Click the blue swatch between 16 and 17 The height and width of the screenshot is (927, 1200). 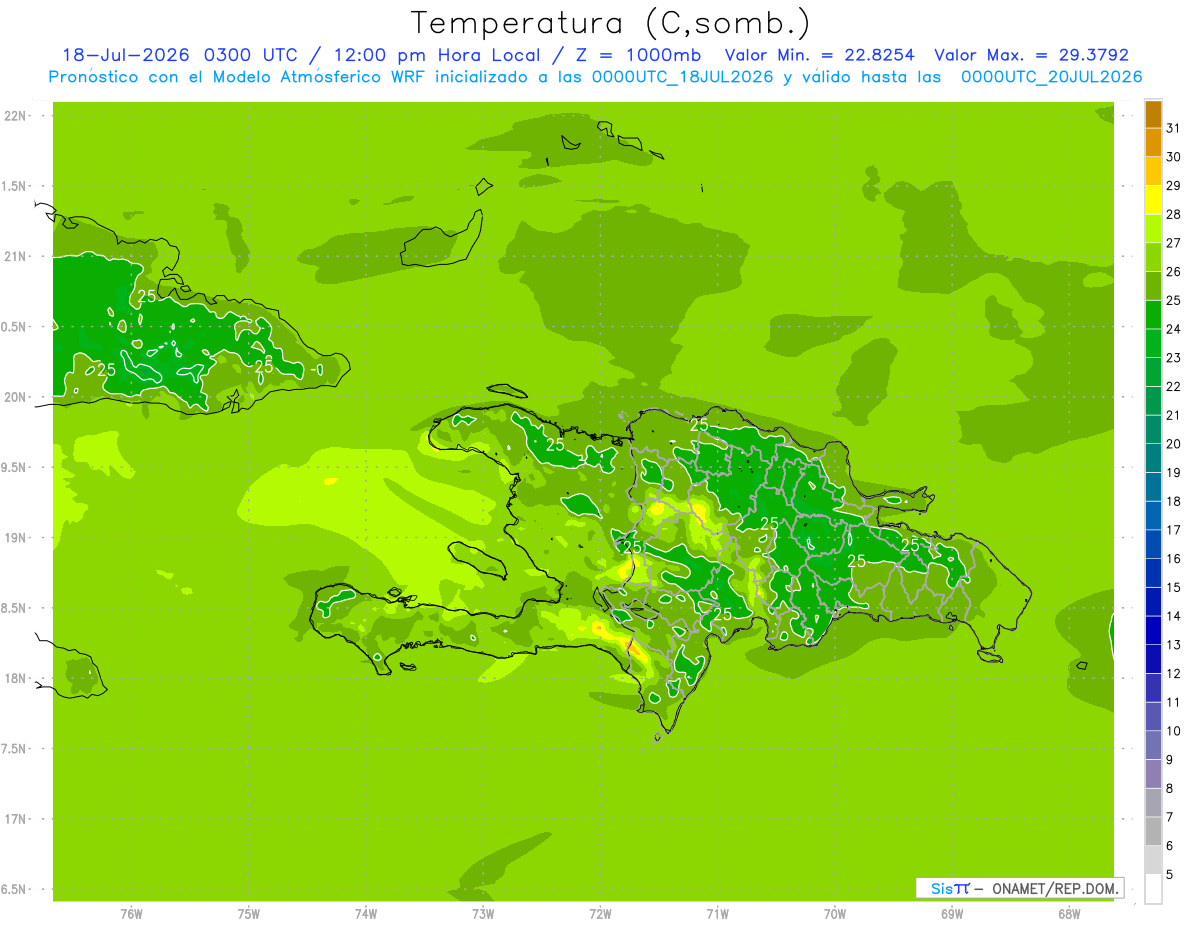1153,545
